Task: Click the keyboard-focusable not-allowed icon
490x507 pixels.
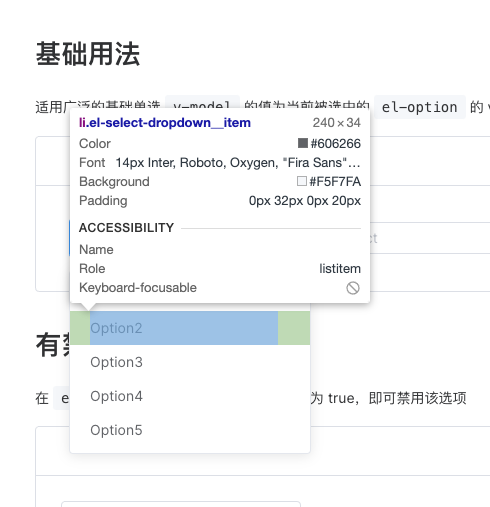Action: click(353, 288)
